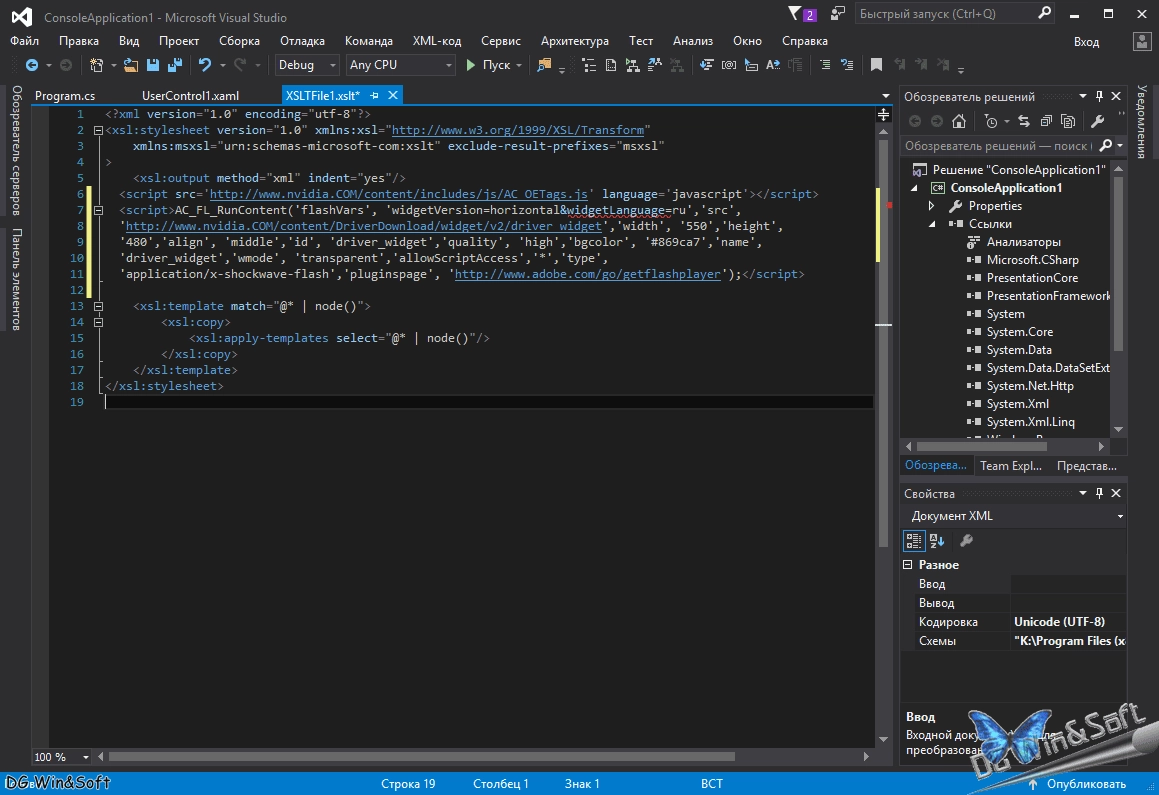Screen dimensions: 1159x795
Task: Open the Файл menu
Action: point(24,41)
